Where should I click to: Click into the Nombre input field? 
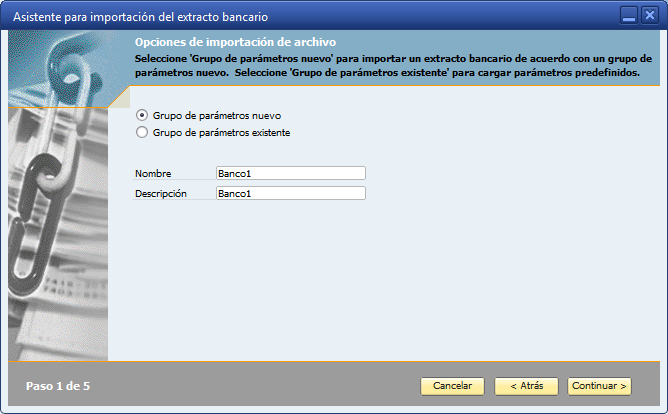[290, 173]
